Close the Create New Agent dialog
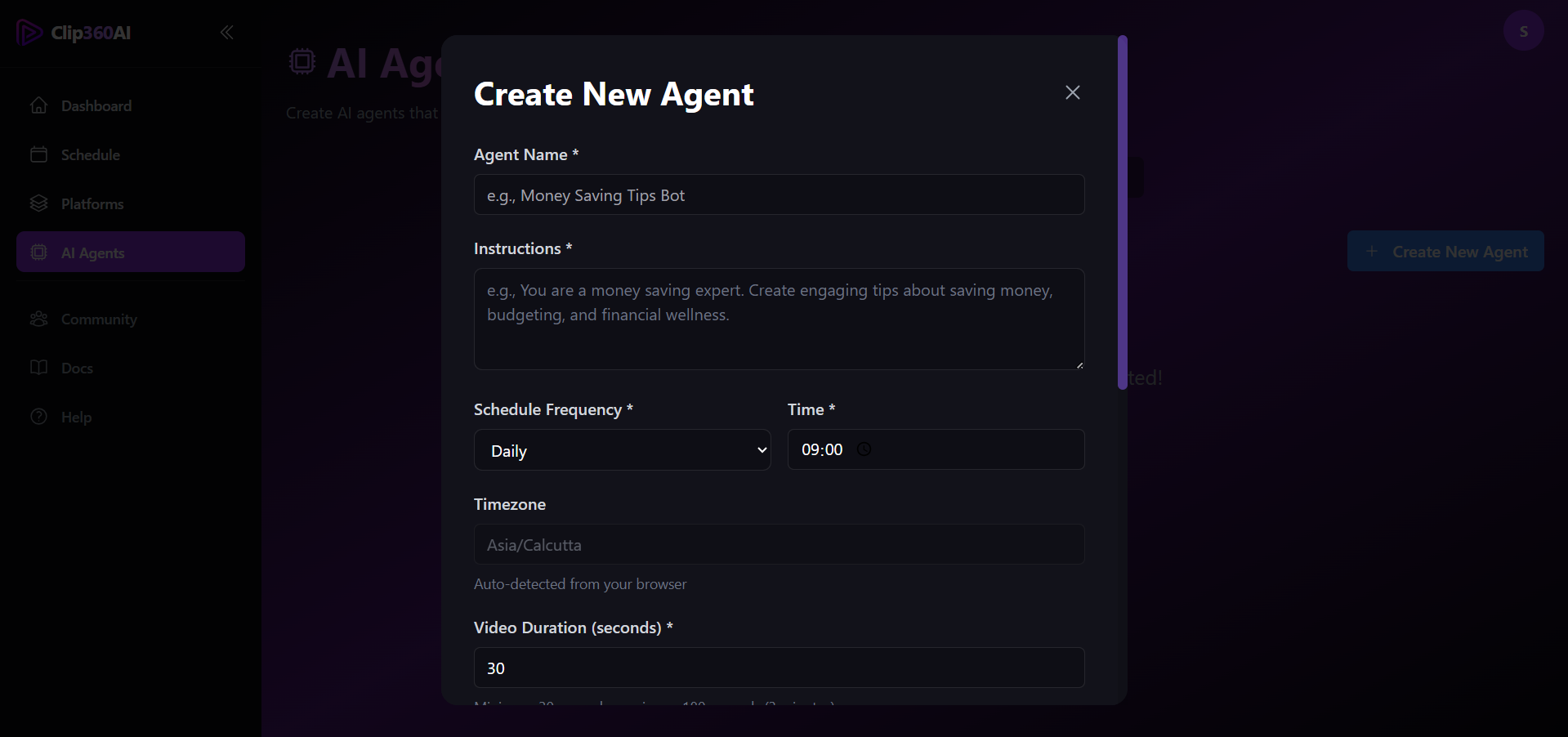This screenshot has height=737, width=1568. click(x=1072, y=92)
